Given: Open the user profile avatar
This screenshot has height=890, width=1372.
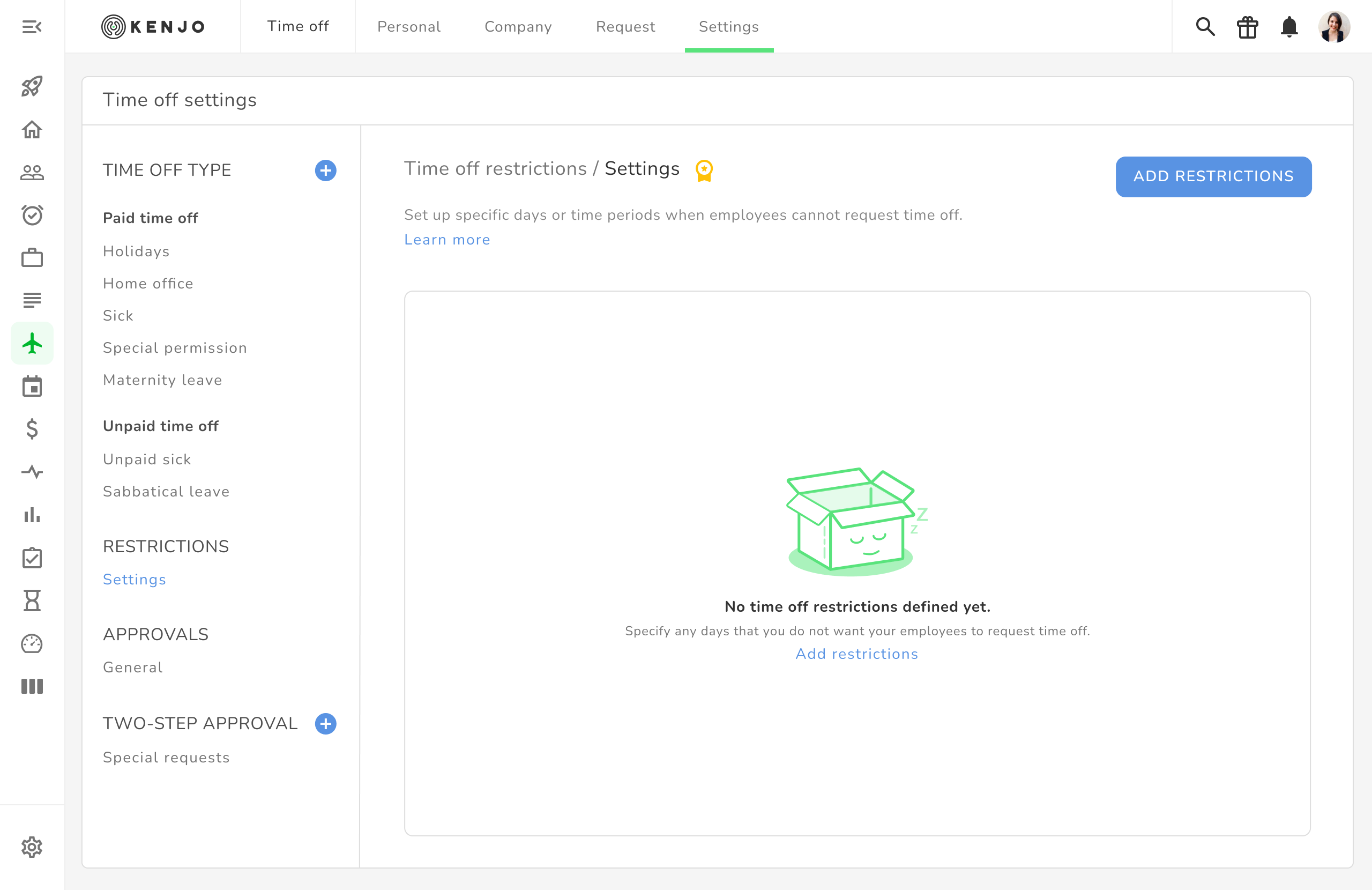Looking at the screenshot, I should (x=1333, y=27).
